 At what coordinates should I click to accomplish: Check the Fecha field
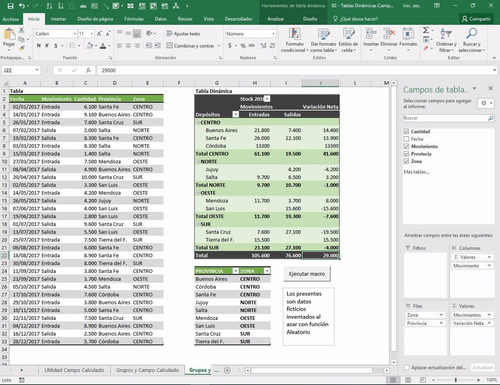click(x=406, y=139)
